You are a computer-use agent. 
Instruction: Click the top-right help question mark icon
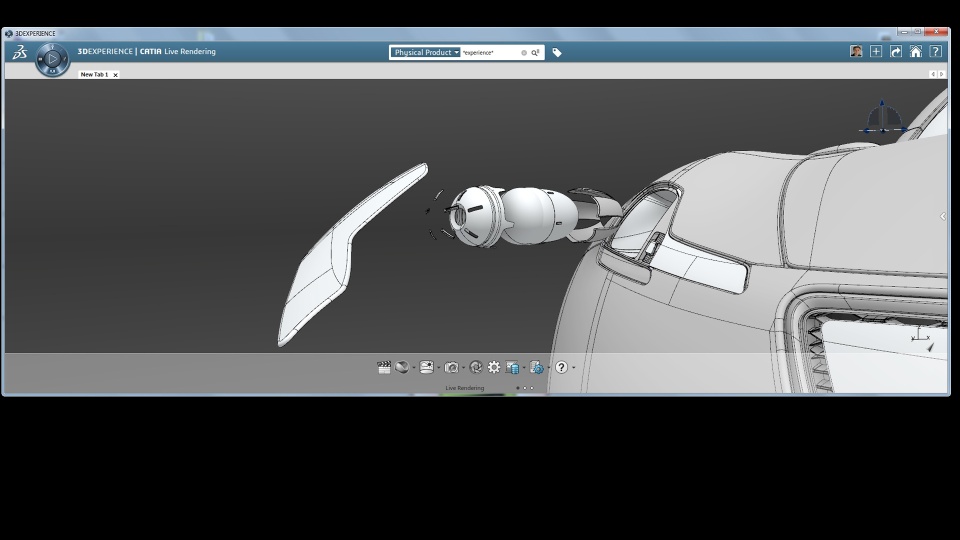[x=936, y=51]
